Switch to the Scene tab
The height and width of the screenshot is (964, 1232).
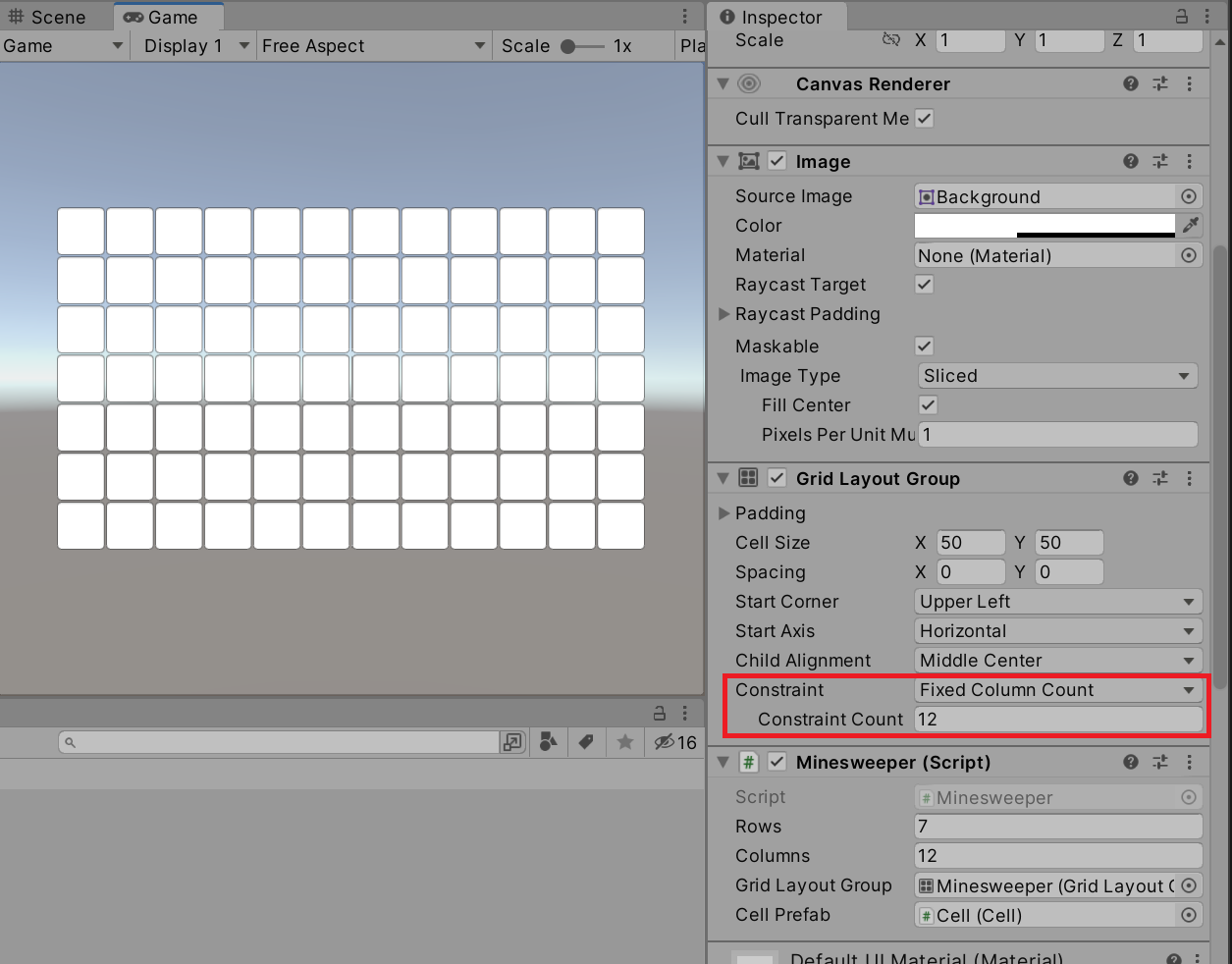(x=47, y=17)
